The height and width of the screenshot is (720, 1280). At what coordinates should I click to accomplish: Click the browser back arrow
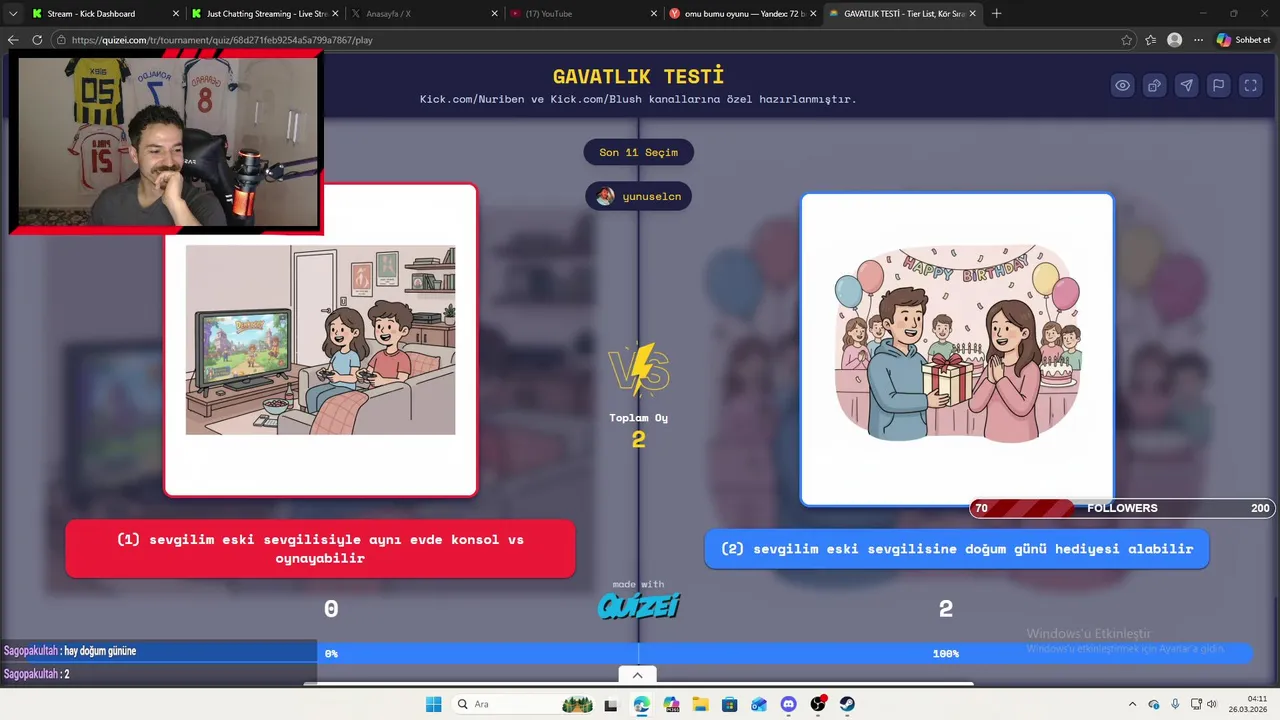[13, 40]
